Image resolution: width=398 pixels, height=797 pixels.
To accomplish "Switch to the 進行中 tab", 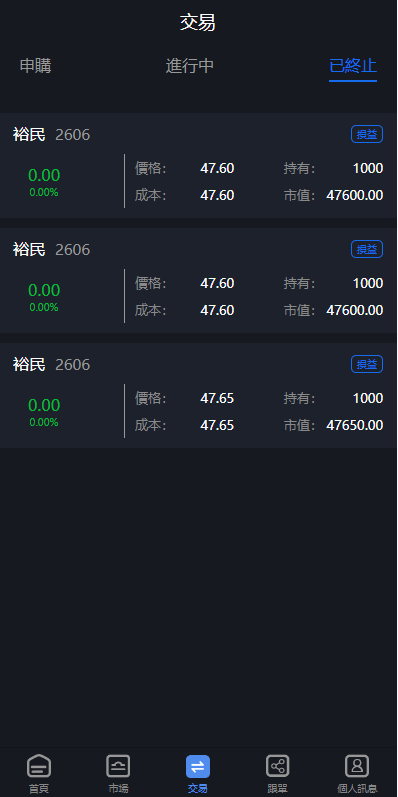I will pyautogui.click(x=190, y=66).
